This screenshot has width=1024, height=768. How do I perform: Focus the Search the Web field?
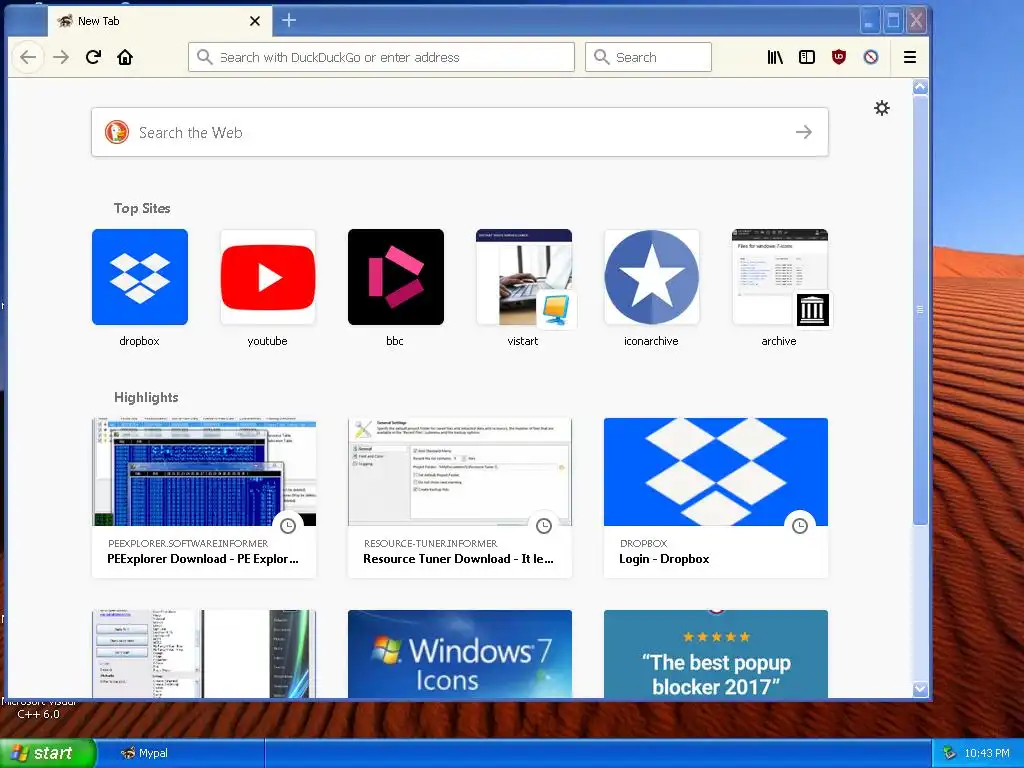tap(460, 132)
